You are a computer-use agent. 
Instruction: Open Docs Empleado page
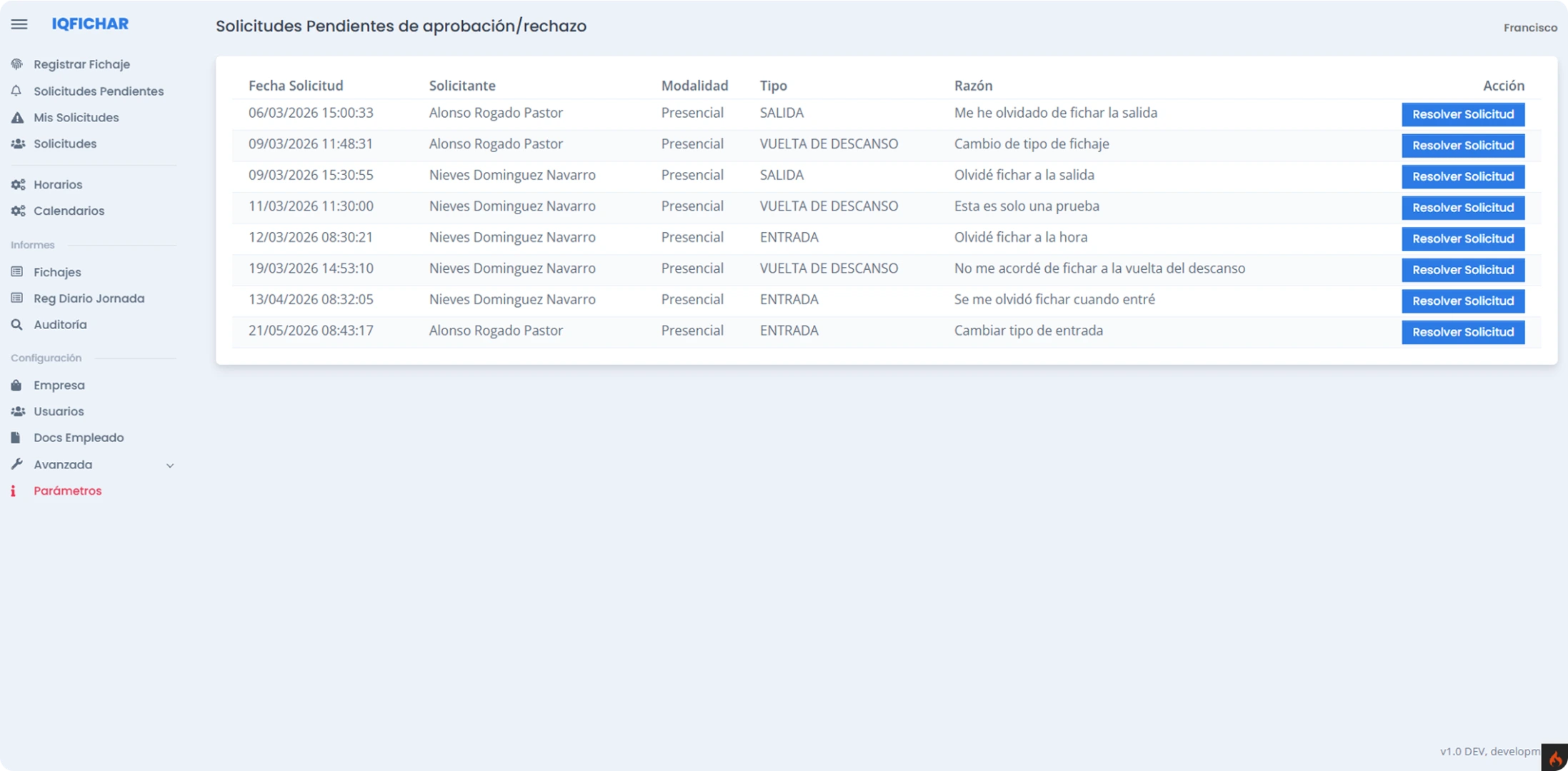(x=79, y=438)
